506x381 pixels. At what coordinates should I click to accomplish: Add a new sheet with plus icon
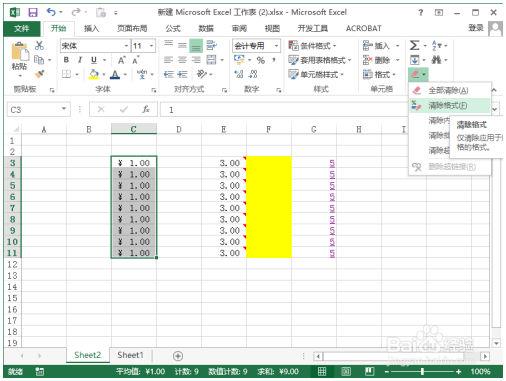click(x=178, y=356)
